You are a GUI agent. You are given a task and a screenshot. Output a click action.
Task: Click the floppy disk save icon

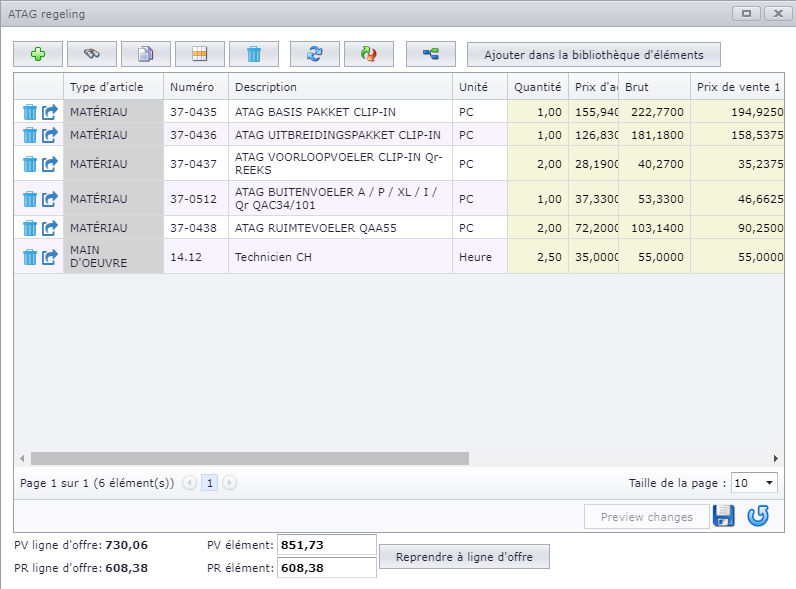724,516
